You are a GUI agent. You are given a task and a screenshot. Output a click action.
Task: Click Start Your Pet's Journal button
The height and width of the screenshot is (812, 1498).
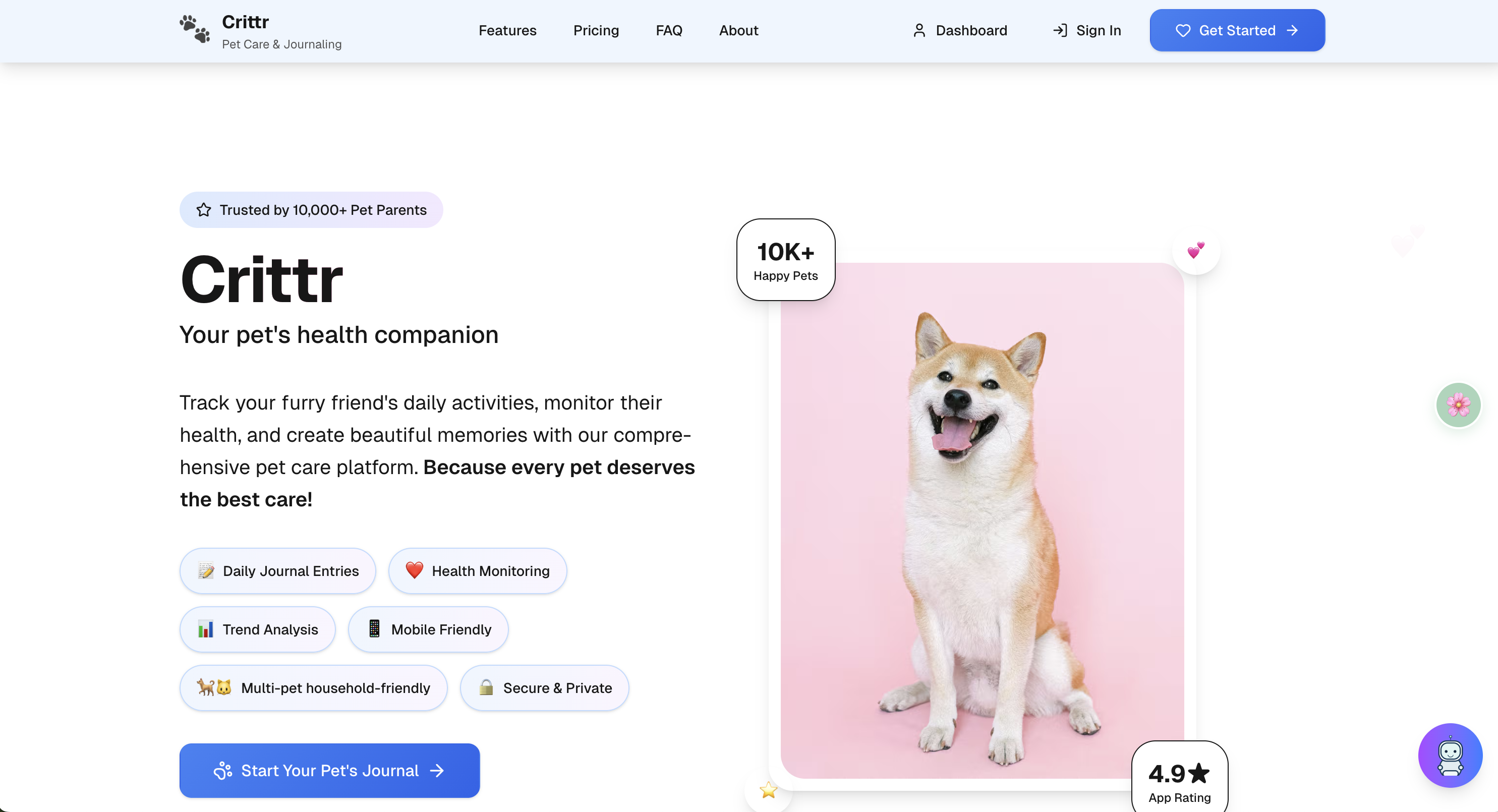coord(329,770)
